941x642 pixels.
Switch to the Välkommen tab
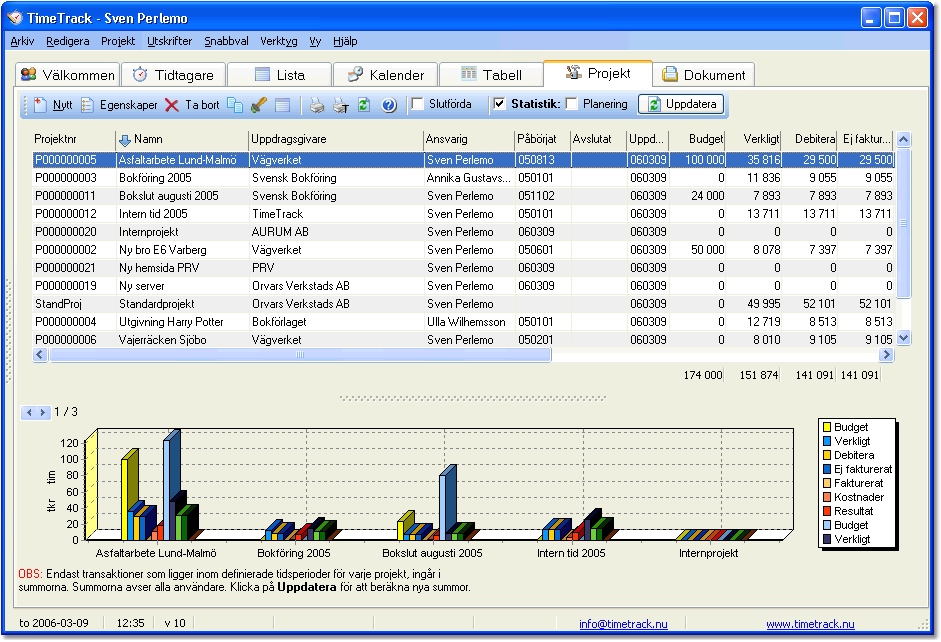(x=67, y=75)
